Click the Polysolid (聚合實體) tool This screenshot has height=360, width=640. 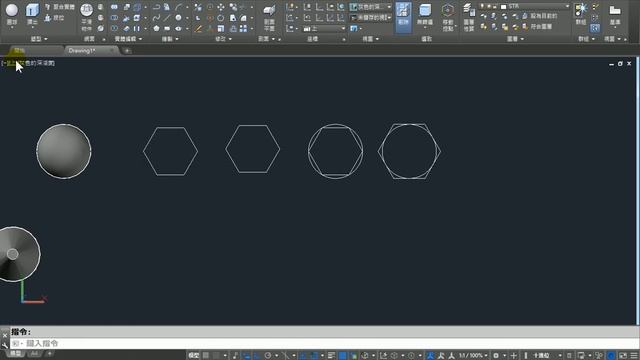pos(59,7)
